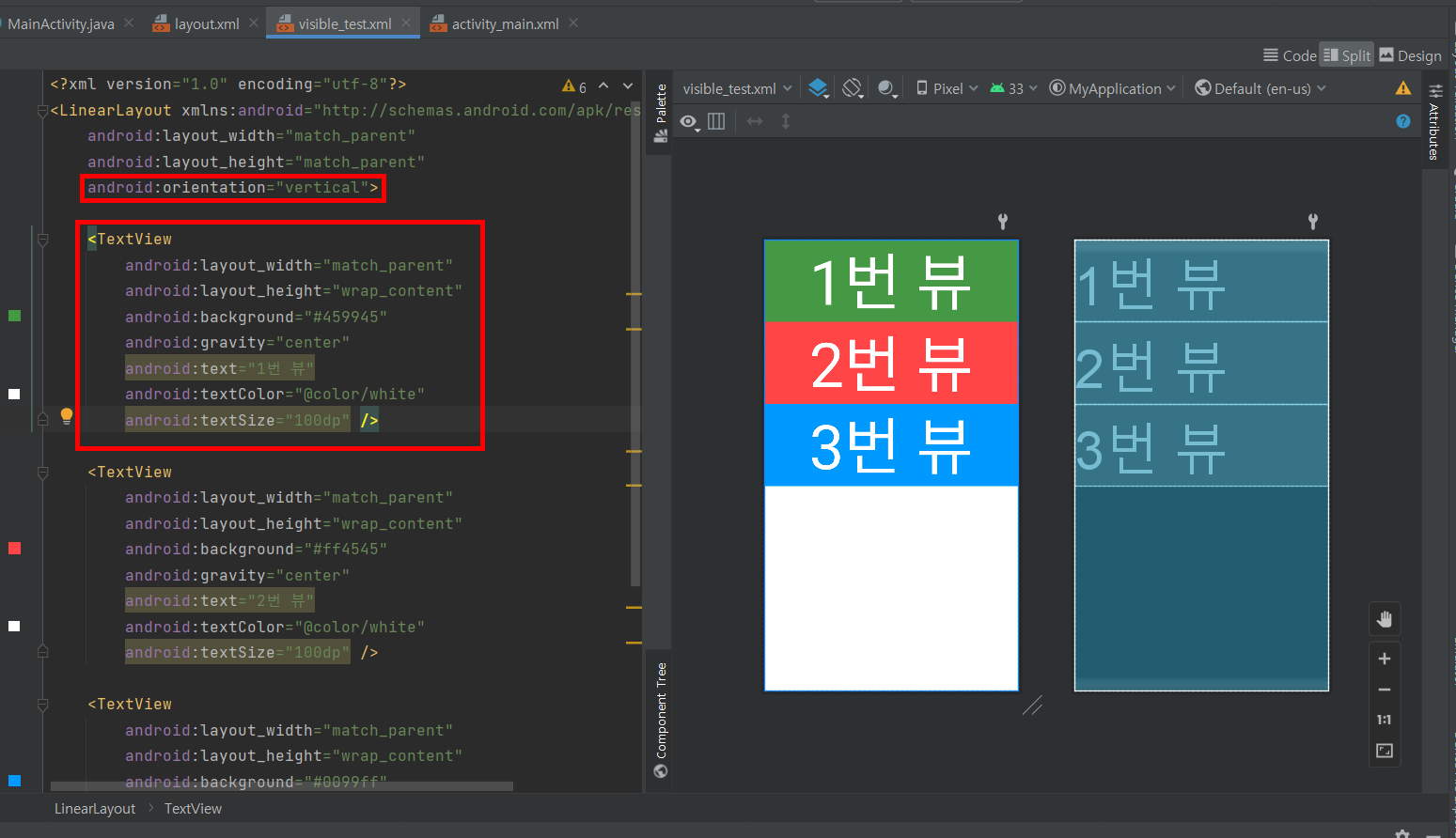
Task: Select TextView in the breadcrumb bar
Action: click(193, 809)
